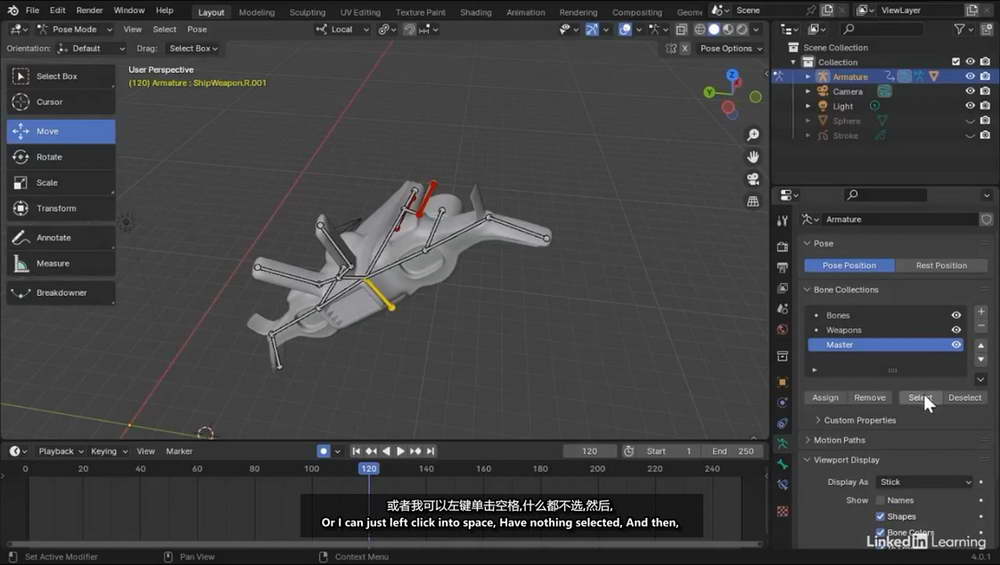1000x565 pixels.
Task: Hide the Master collection eye
Action: [x=956, y=345]
